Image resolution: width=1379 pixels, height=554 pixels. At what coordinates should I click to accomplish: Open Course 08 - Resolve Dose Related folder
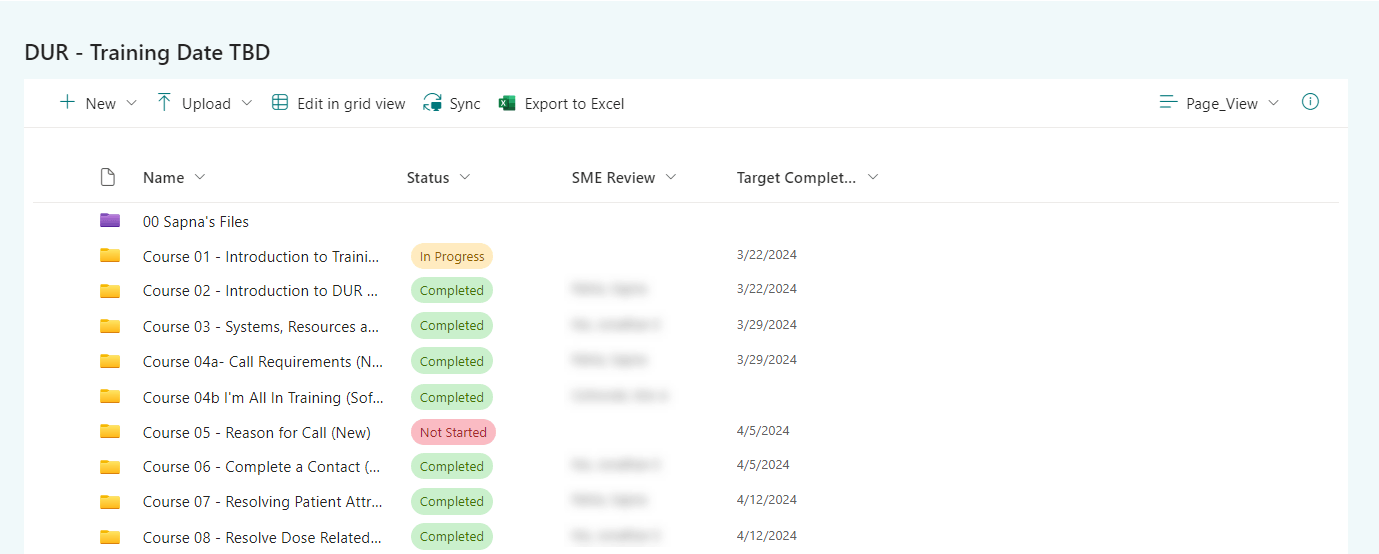tap(262, 537)
